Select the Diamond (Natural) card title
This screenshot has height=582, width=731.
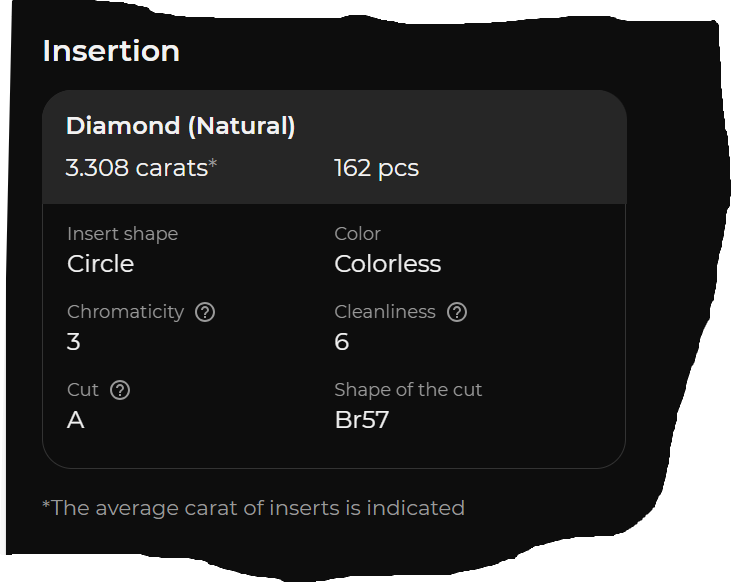pyautogui.click(x=180, y=126)
